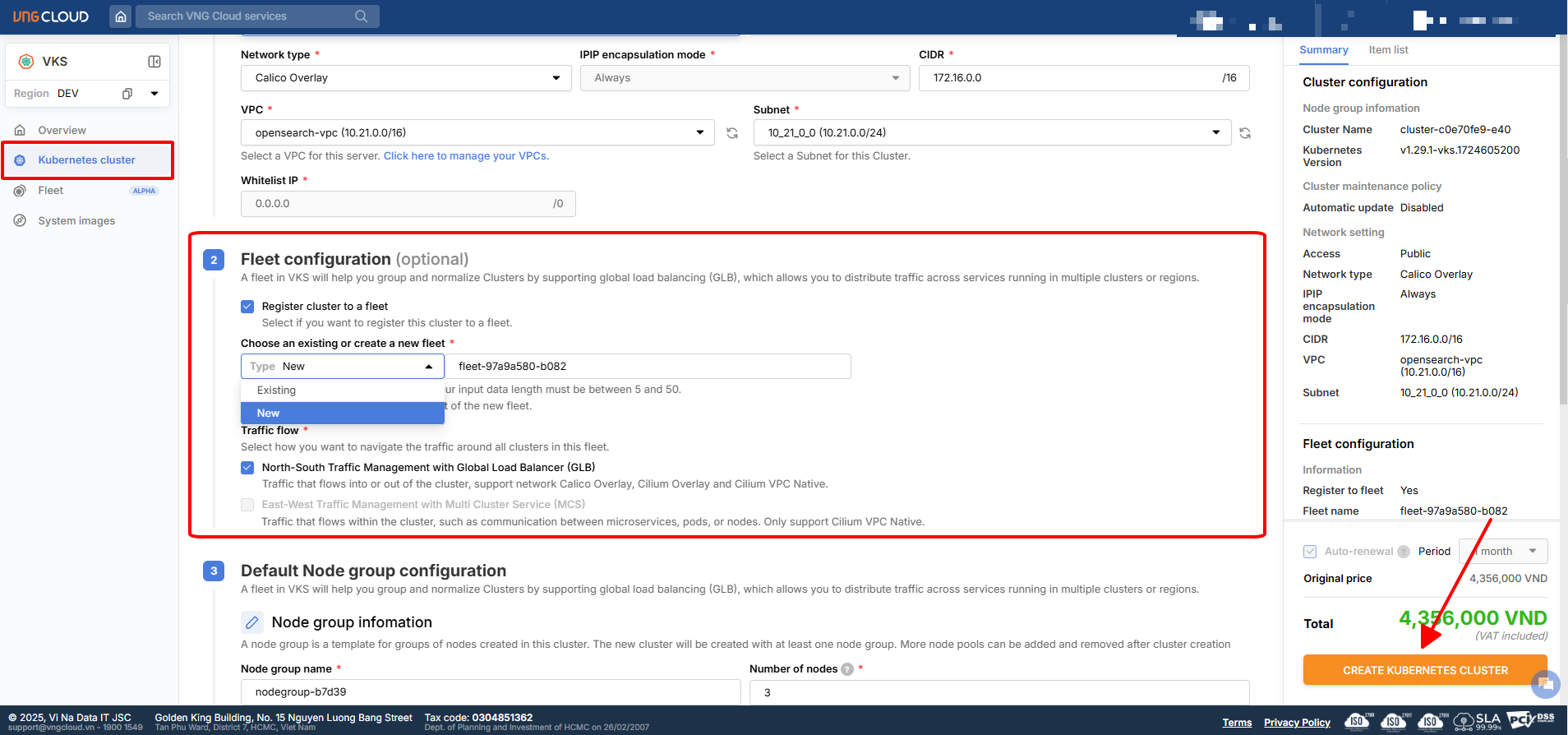1568x735 pixels.
Task: Refresh the VPC list icon
Action: (732, 133)
